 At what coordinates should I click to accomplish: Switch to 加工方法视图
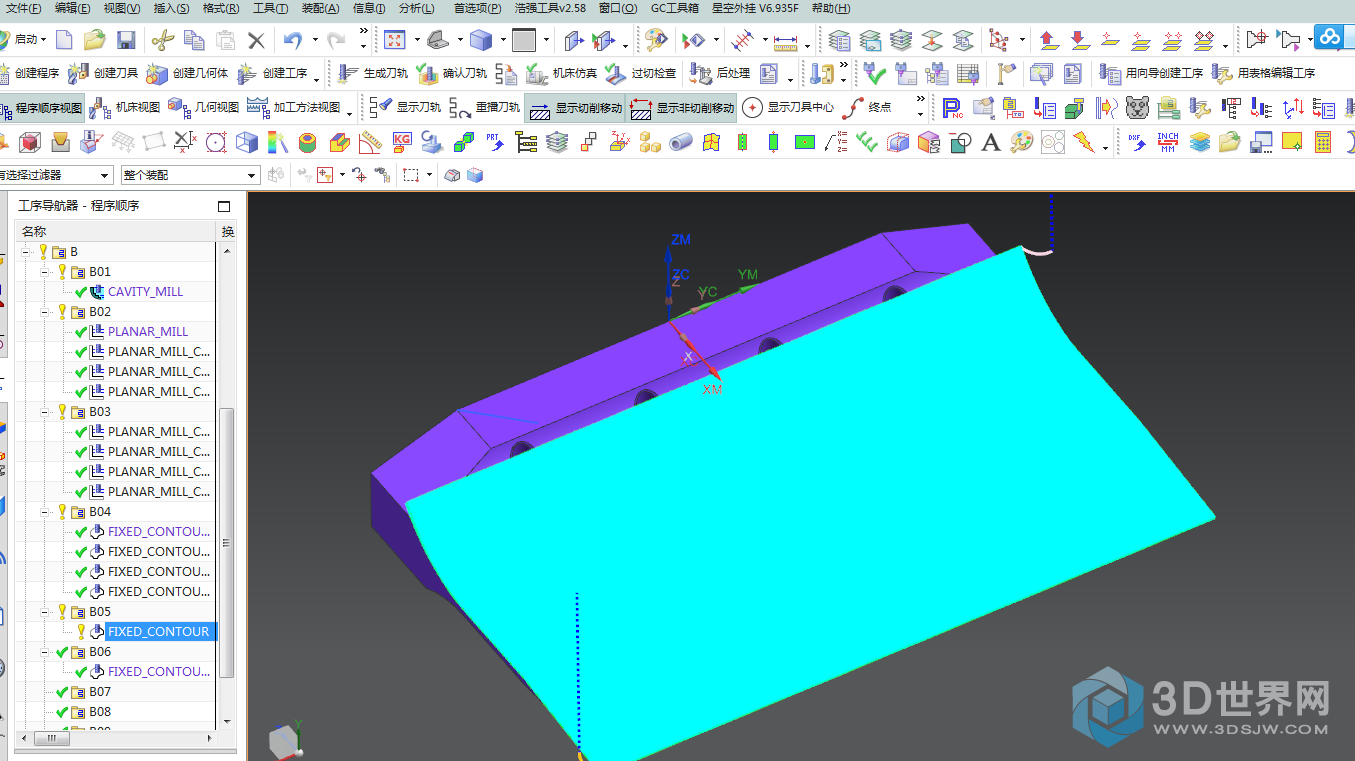294,108
